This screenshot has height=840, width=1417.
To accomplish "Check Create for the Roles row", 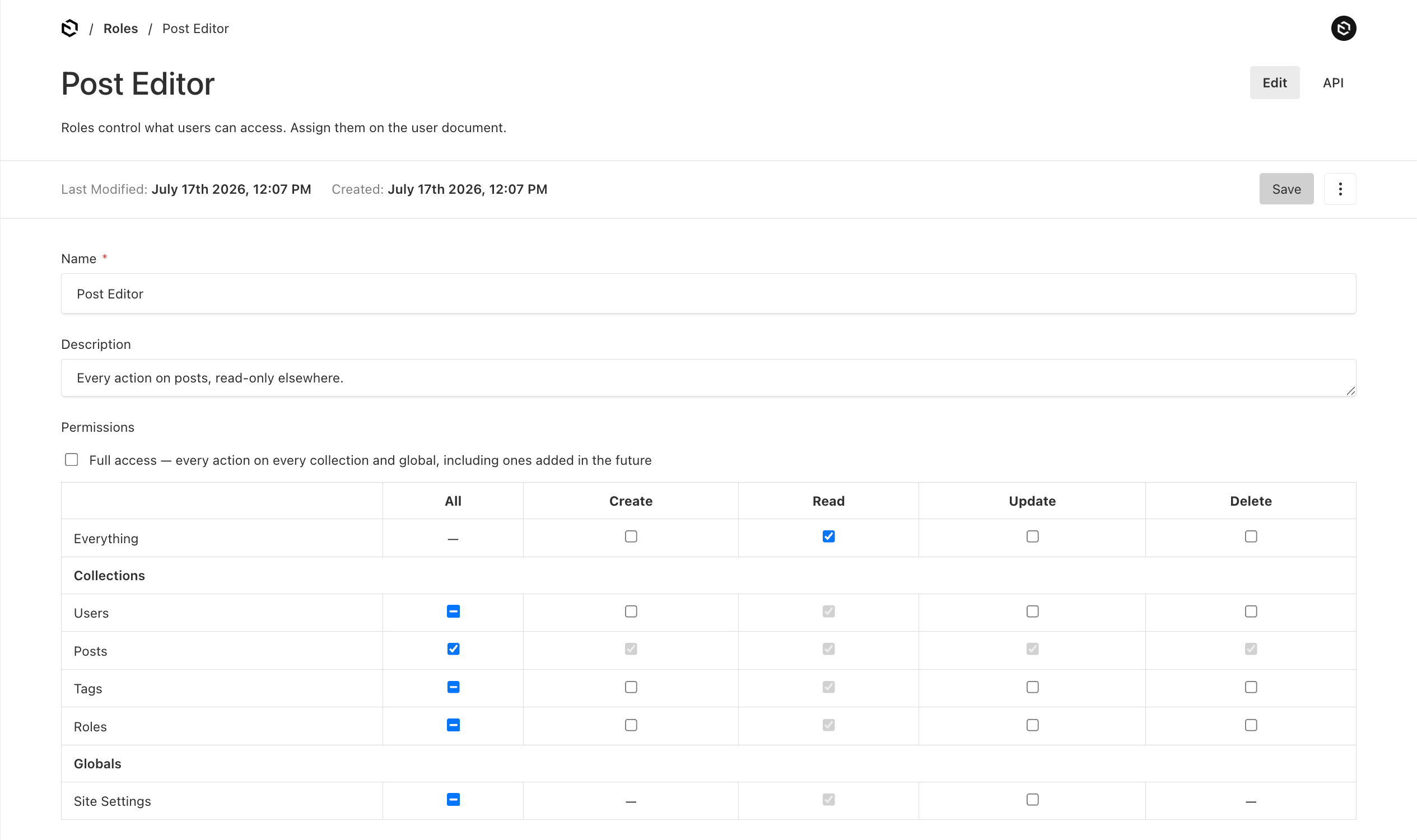I will coord(631,725).
